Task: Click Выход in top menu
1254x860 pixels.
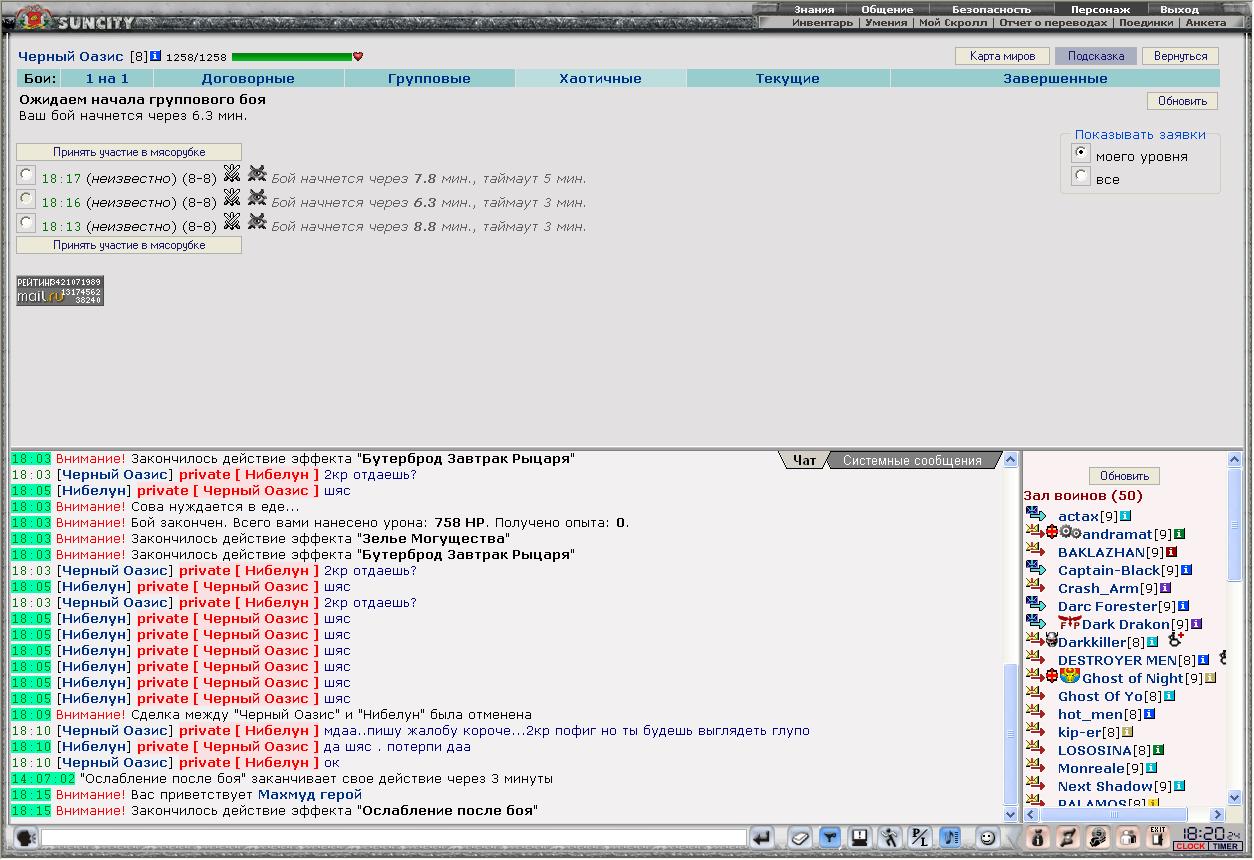Action: point(1179,9)
